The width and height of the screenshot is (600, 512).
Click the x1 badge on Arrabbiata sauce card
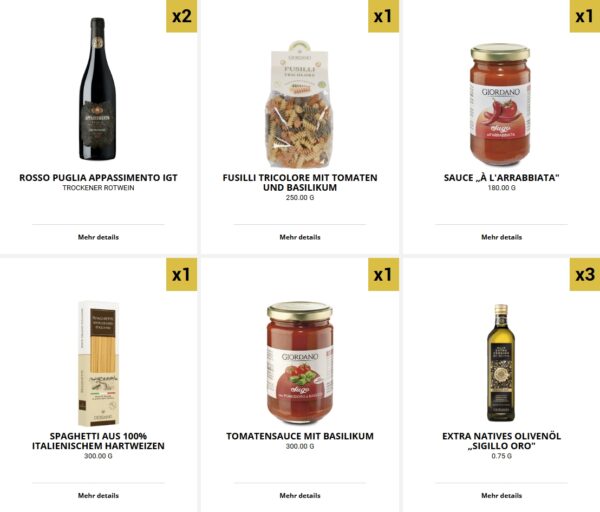[585, 16]
